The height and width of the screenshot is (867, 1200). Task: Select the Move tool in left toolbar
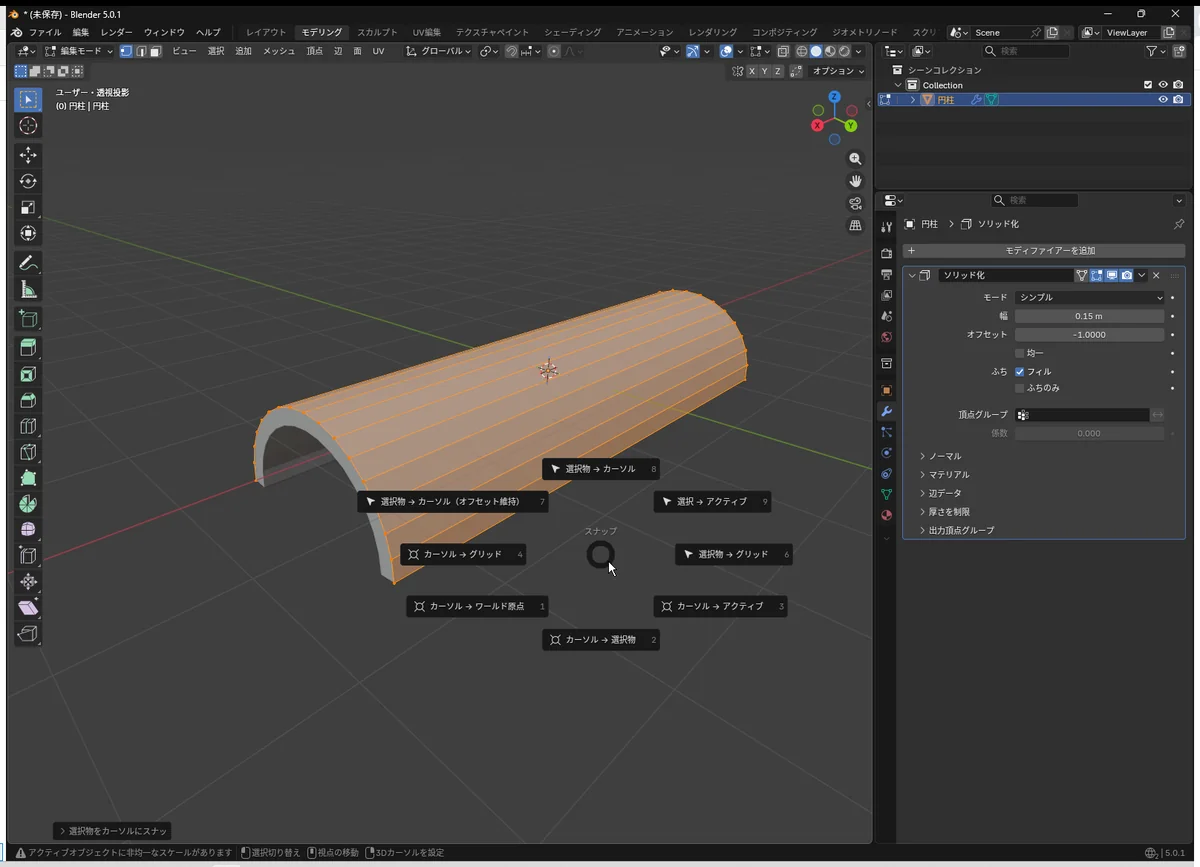[28, 155]
